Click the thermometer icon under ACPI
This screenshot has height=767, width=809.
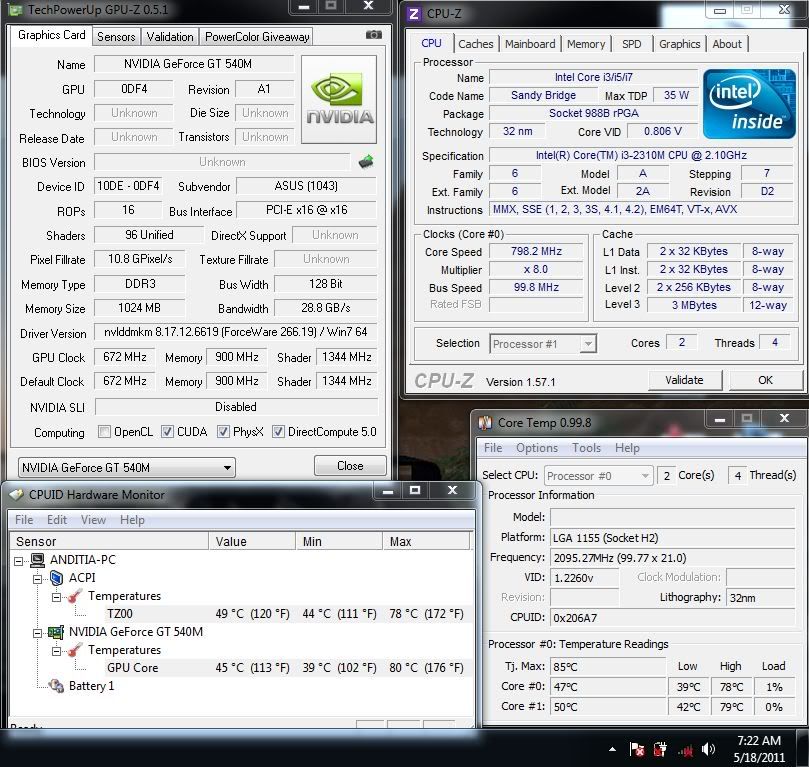(75, 596)
